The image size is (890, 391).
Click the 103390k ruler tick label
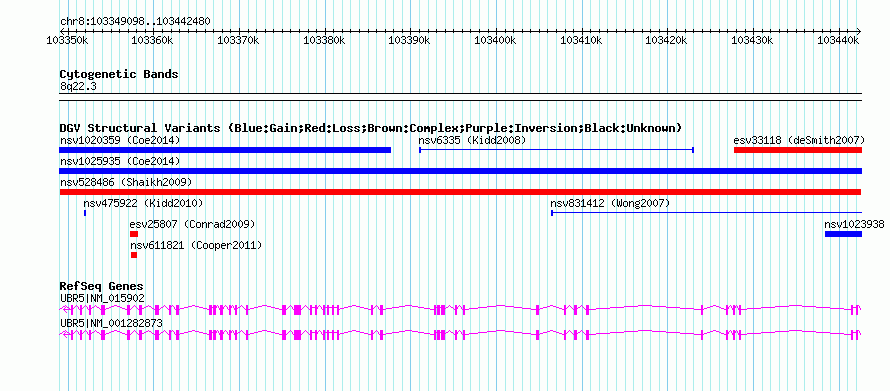[x=410, y=40]
